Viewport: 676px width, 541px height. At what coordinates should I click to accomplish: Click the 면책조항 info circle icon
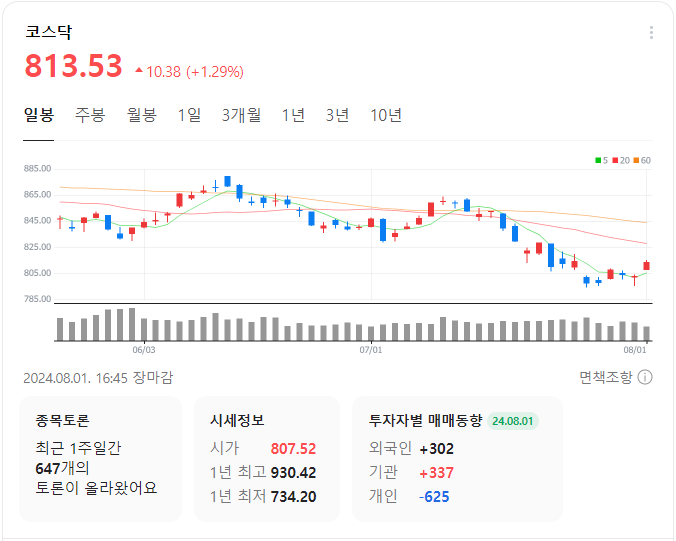645,378
